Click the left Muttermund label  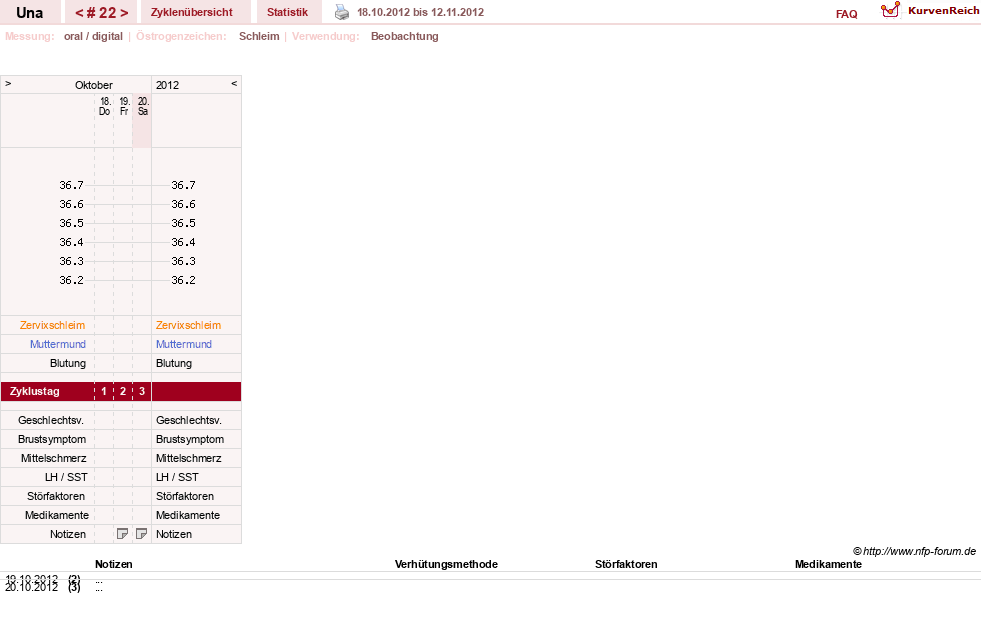click(x=58, y=344)
